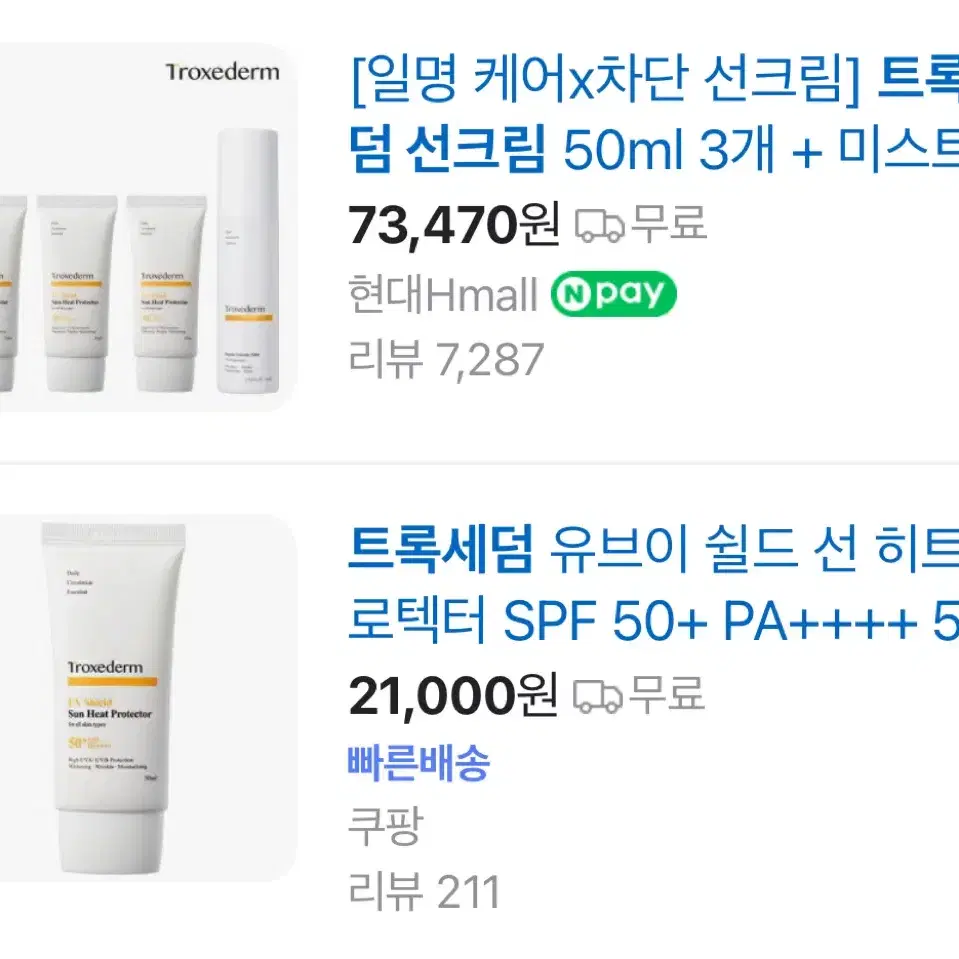959x959 pixels.
Task: Click the delivery truck icon next to 21,000원
Action: tap(598, 696)
